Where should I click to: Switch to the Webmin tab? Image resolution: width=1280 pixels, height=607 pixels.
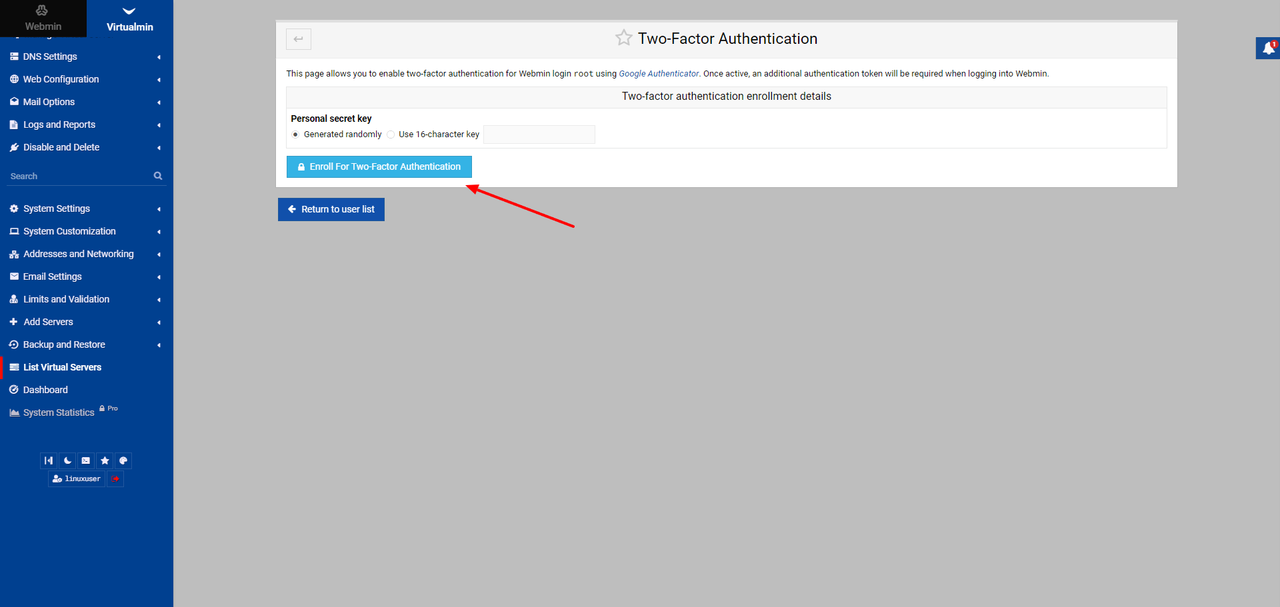[x=43, y=18]
